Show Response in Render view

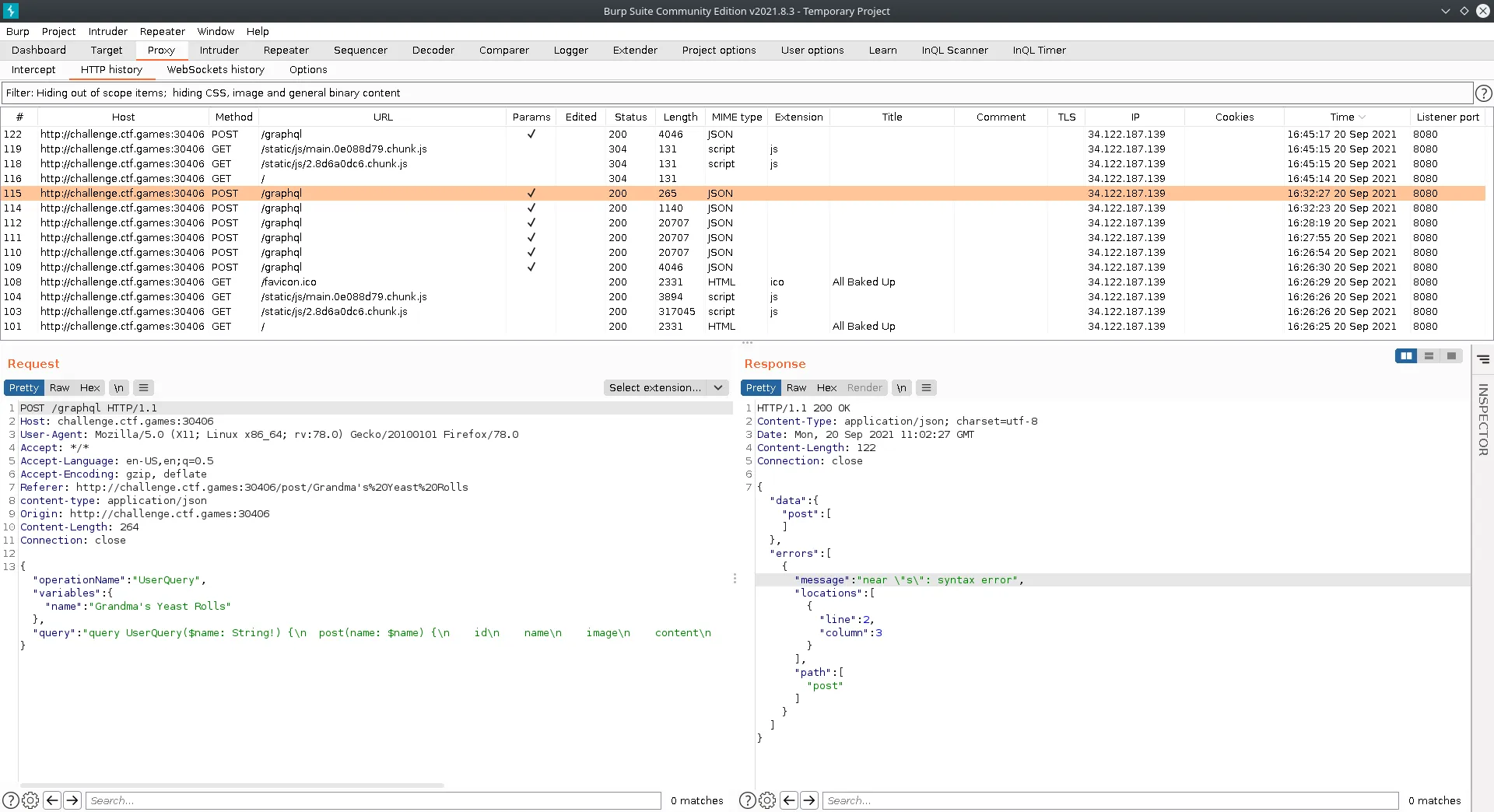(x=864, y=388)
